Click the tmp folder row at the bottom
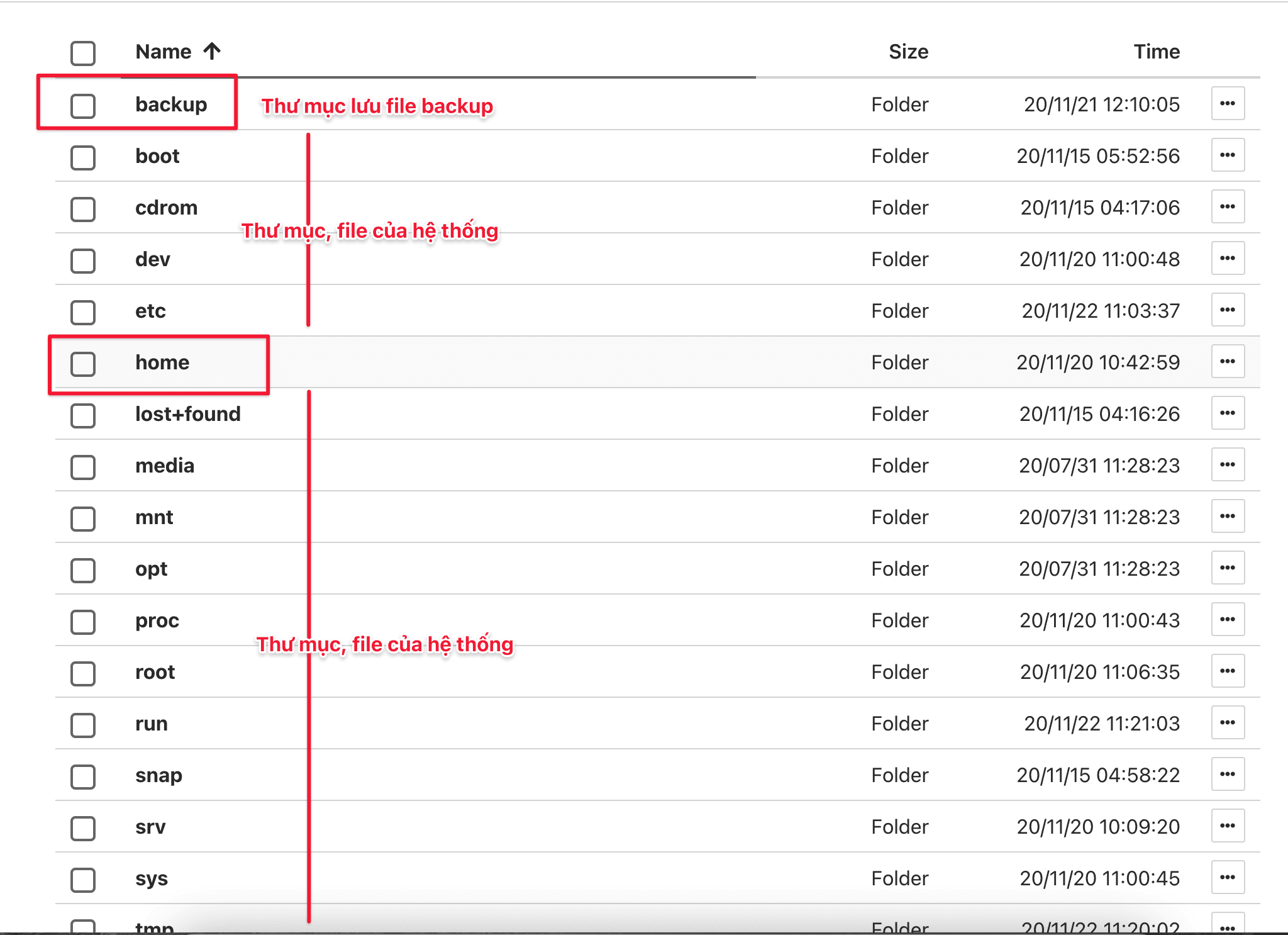The image size is (1288, 935). (x=153, y=925)
